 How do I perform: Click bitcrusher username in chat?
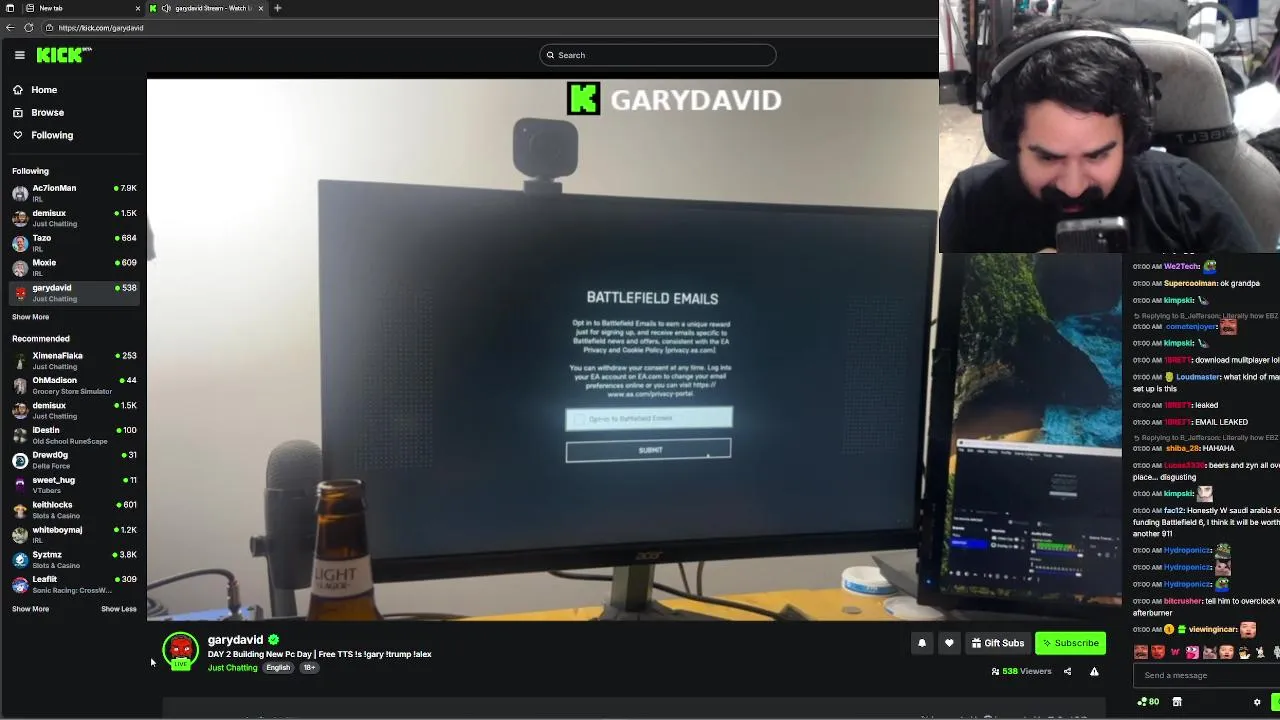tap(1183, 601)
